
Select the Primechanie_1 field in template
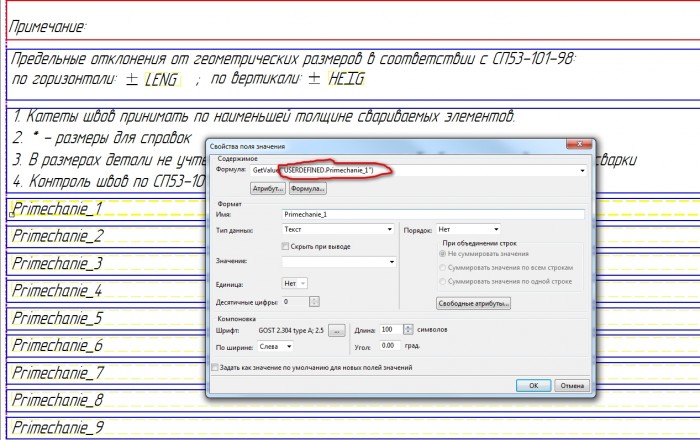pyautogui.click(x=57, y=208)
